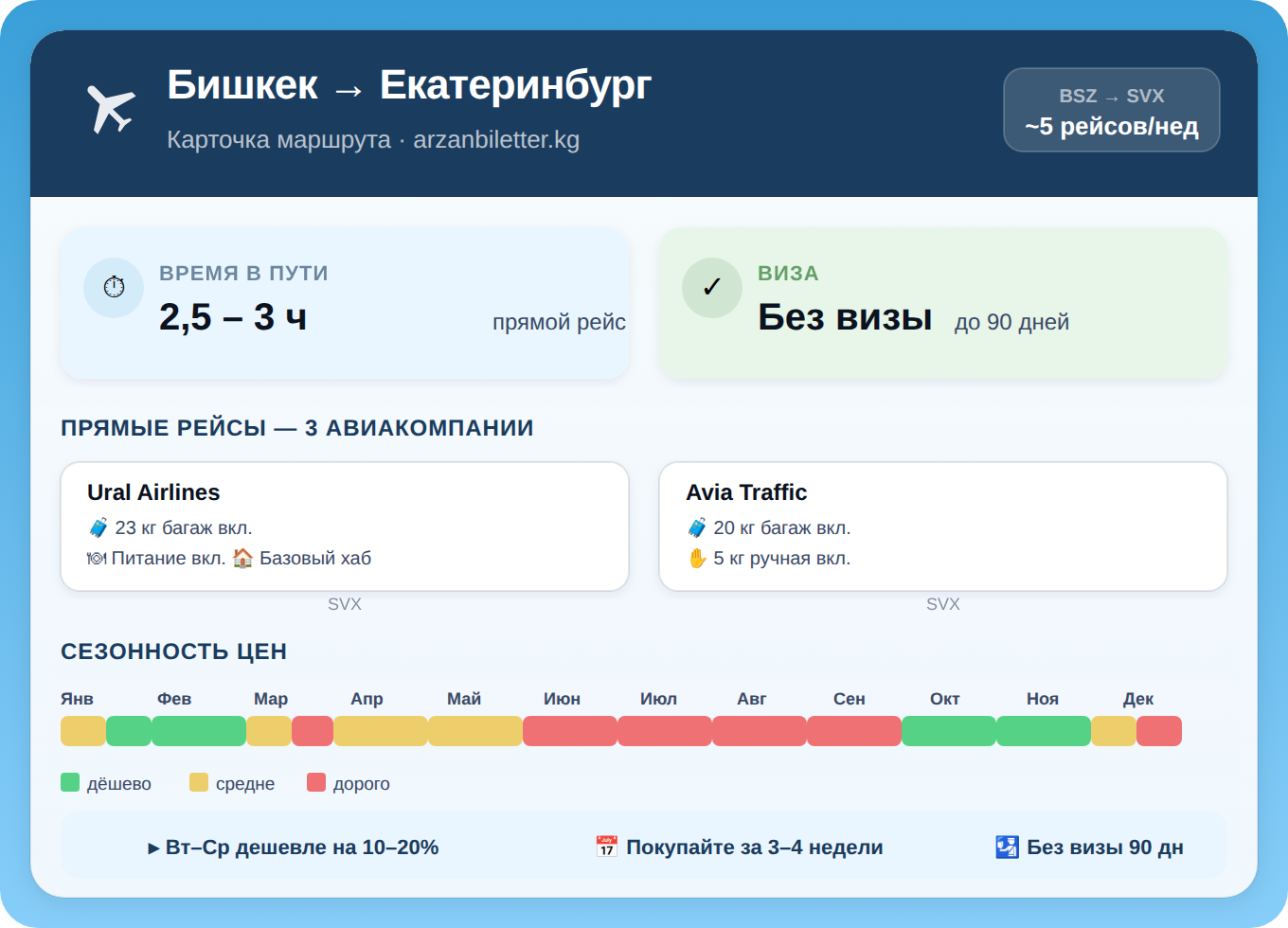Expand the Вт–Ср дешевле tip via its arrow
Viewport: 1288px width, 928px height.
pos(152,848)
